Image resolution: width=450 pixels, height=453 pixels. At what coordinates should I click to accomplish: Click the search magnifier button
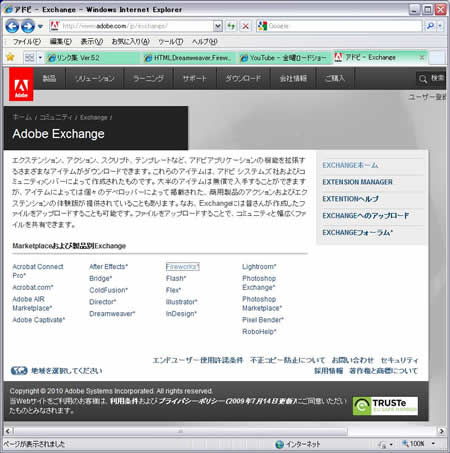pos(430,26)
